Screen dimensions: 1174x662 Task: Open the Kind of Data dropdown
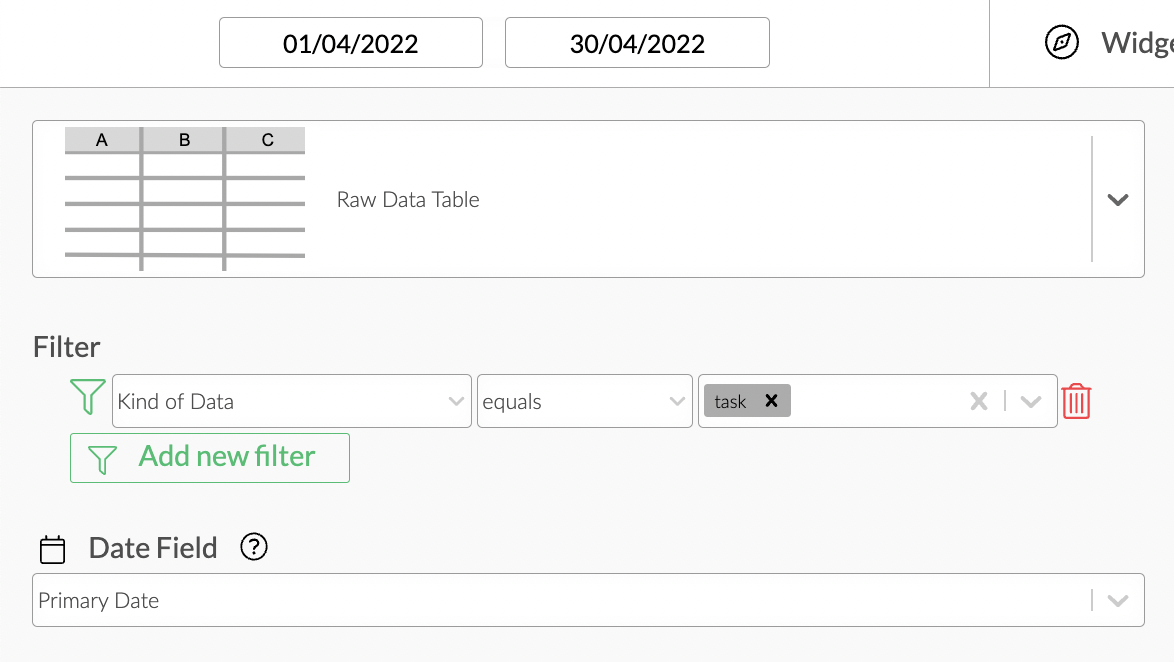point(458,400)
